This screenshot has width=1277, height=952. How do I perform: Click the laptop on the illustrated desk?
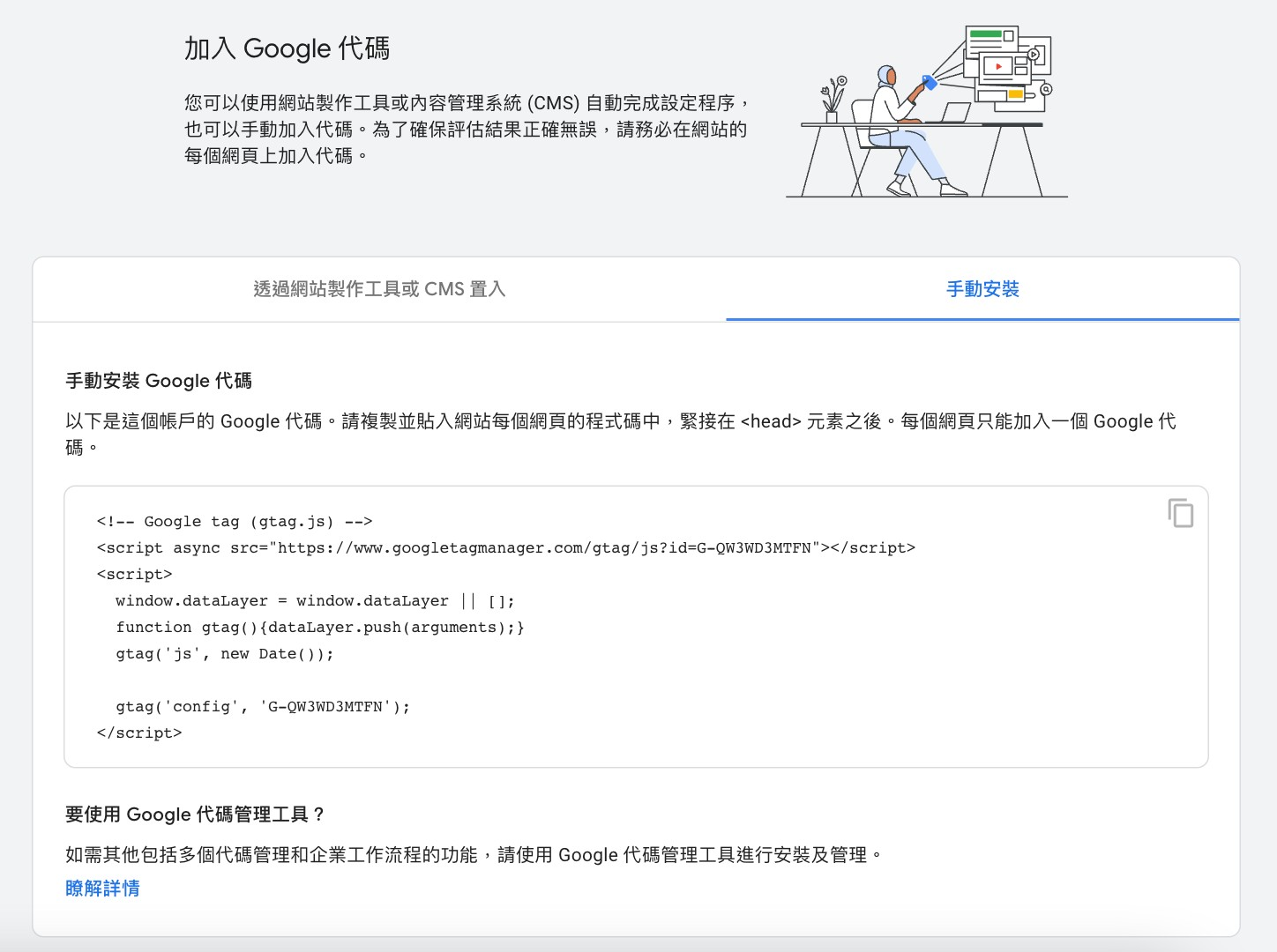click(x=952, y=113)
